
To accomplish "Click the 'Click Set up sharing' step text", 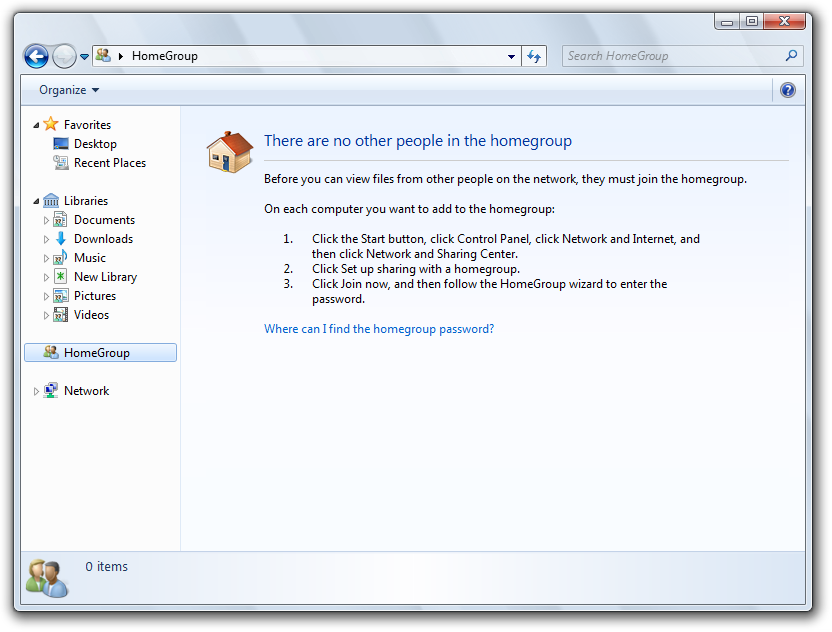I will tap(416, 269).
